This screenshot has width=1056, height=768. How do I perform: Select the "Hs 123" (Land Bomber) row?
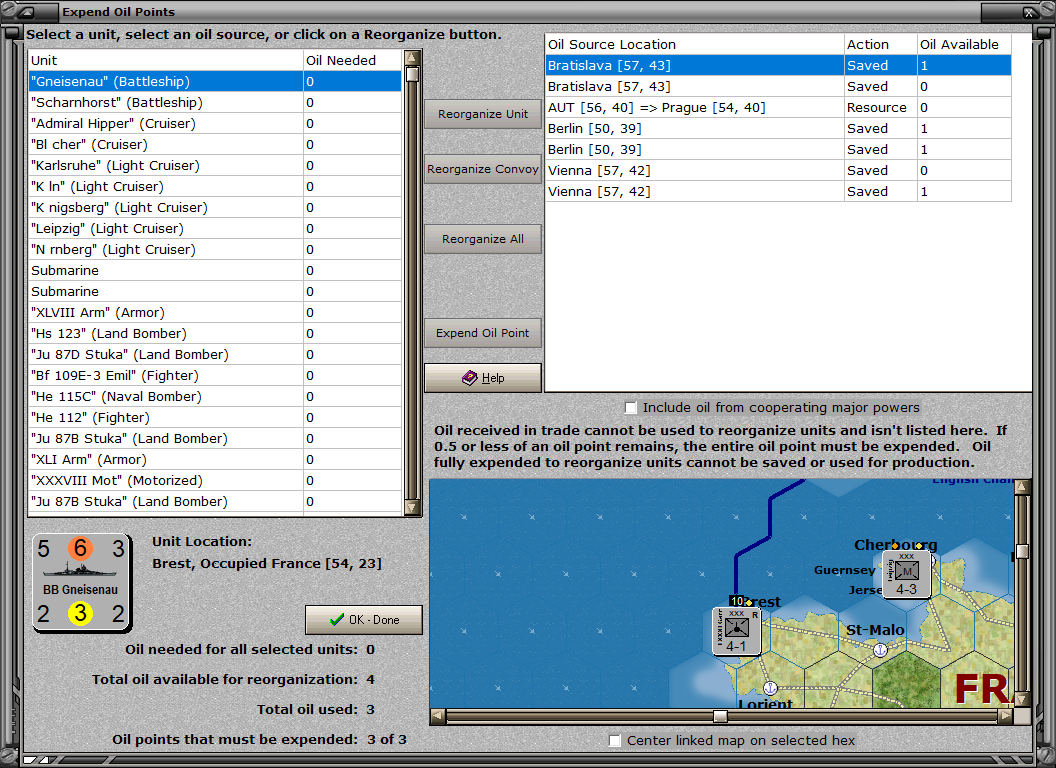pos(215,333)
